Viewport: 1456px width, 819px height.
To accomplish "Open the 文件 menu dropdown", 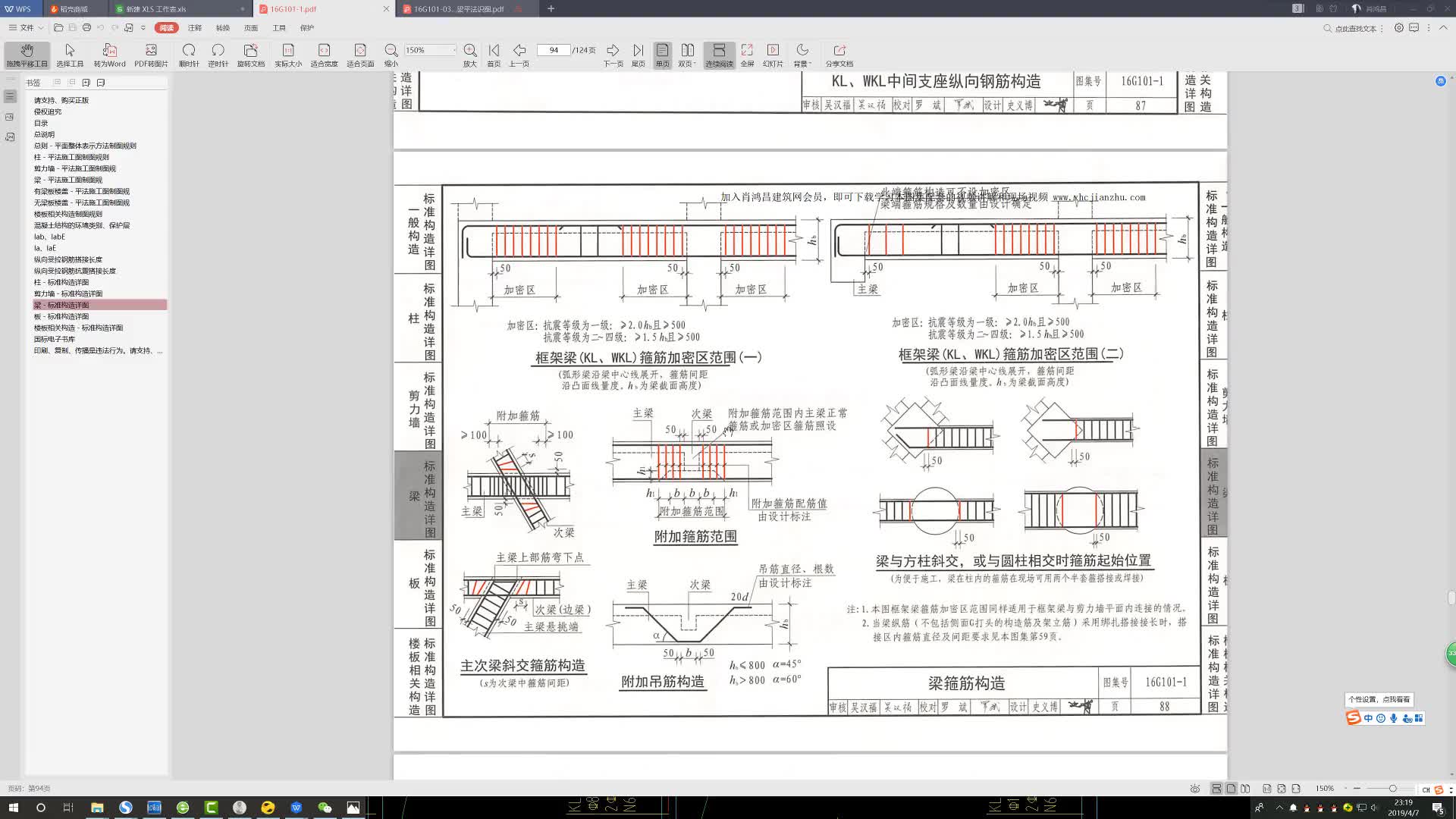I will pyautogui.click(x=27, y=28).
